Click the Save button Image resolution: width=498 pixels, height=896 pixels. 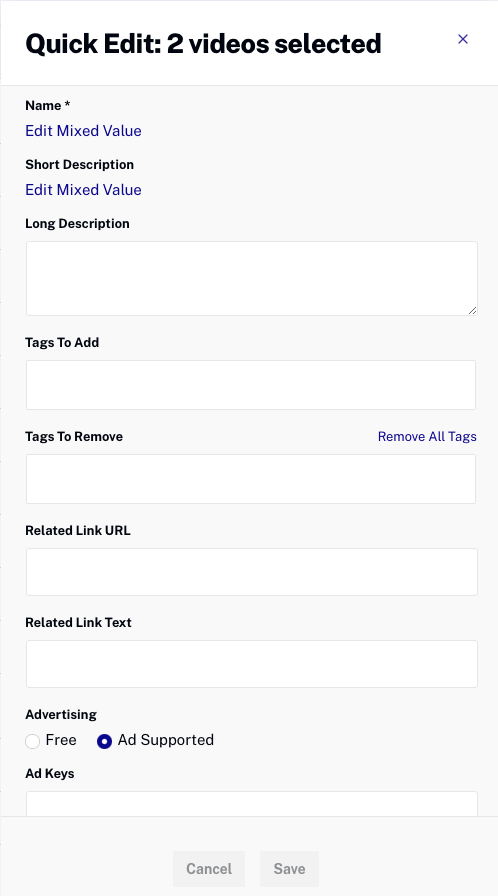point(290,869)
